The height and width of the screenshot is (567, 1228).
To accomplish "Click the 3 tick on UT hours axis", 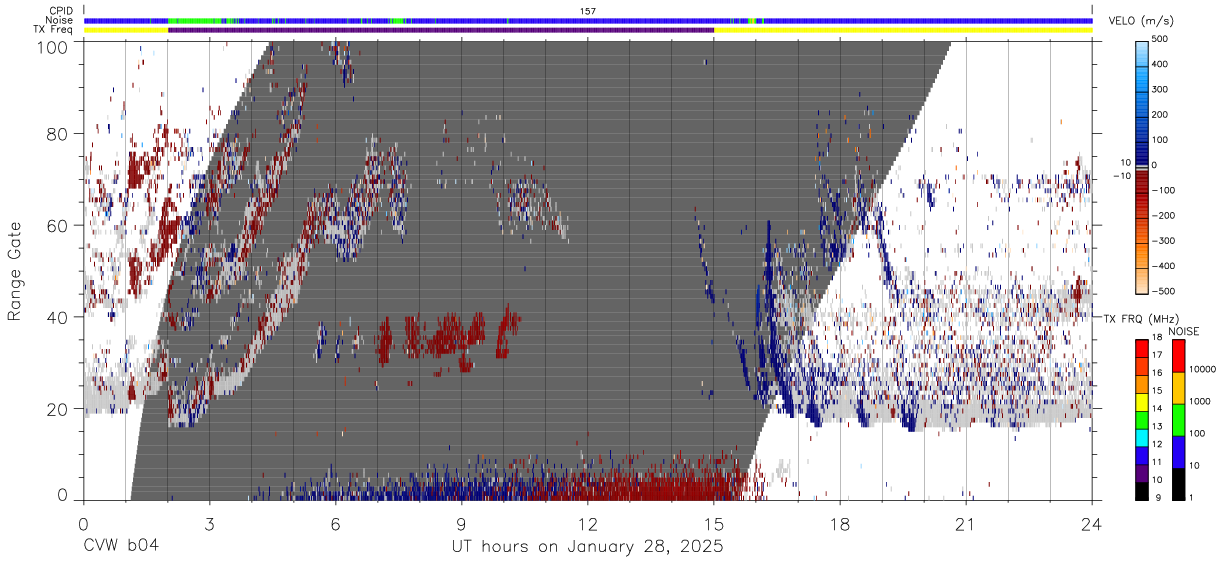I will 209,524.
